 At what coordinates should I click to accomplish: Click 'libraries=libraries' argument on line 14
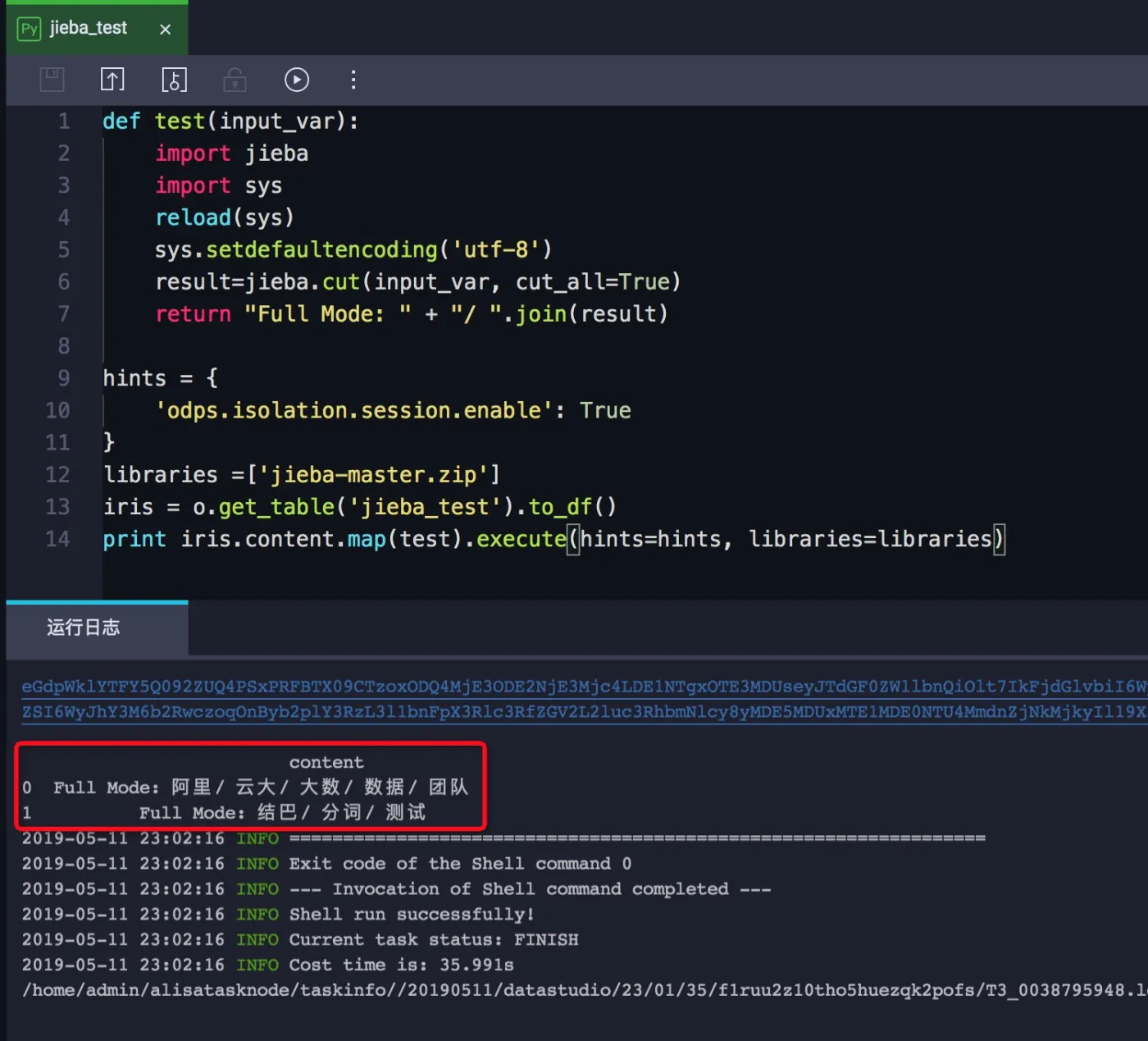coord(871,539)
